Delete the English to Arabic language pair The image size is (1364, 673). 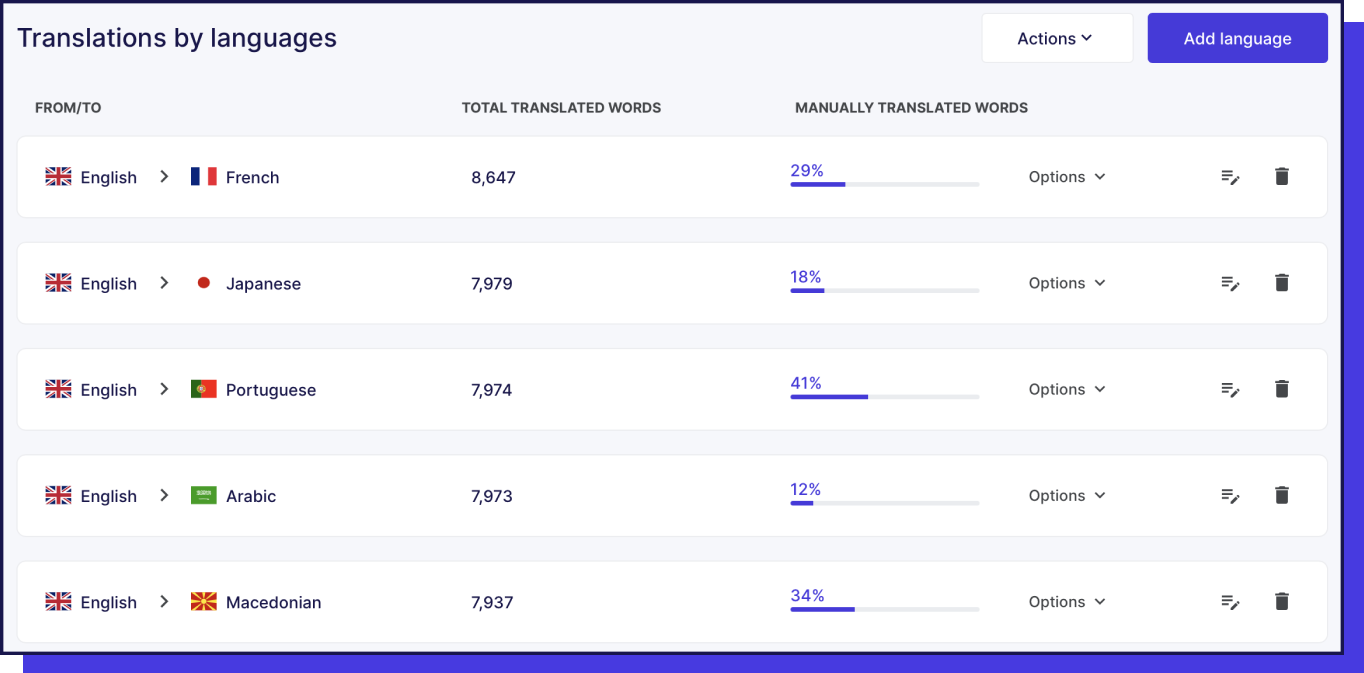point(1282,495)
